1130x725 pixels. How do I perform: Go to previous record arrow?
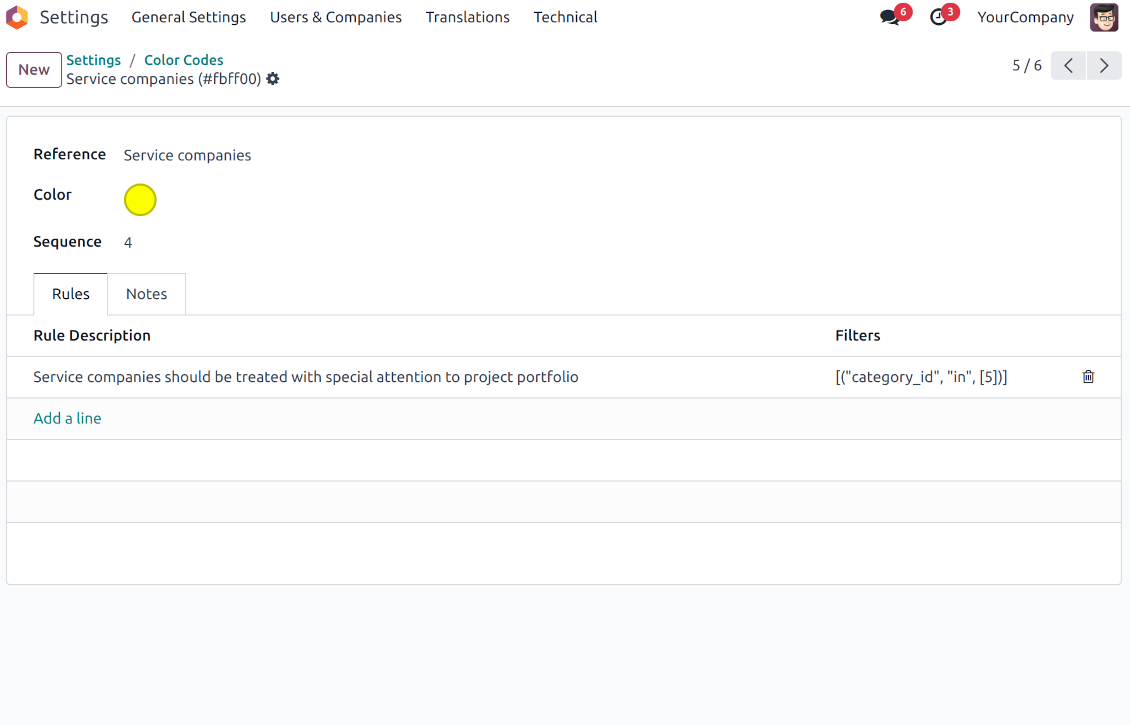[x=1068, y=66]
